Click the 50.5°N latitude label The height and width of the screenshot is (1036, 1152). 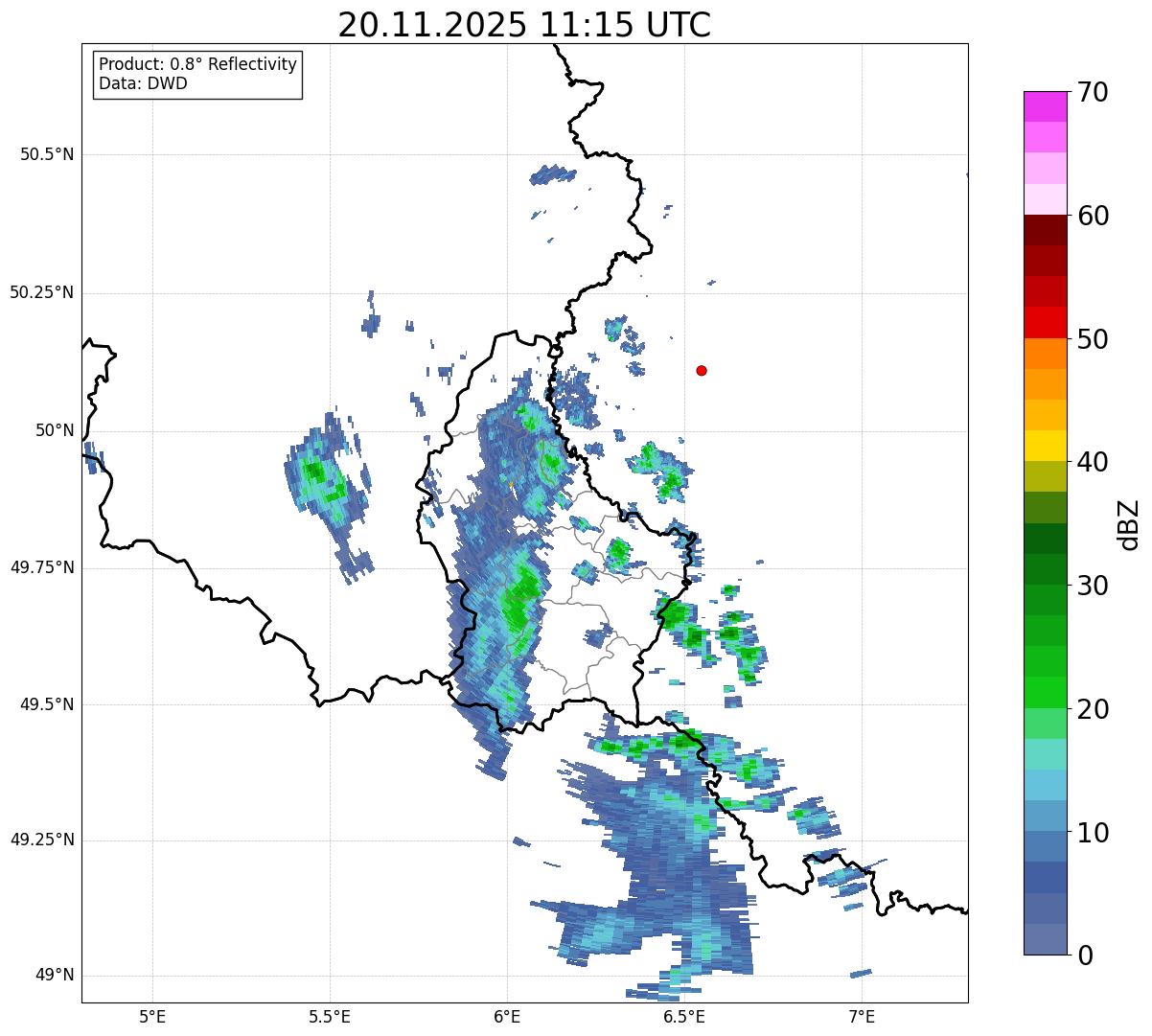click(x=47, y=154)
